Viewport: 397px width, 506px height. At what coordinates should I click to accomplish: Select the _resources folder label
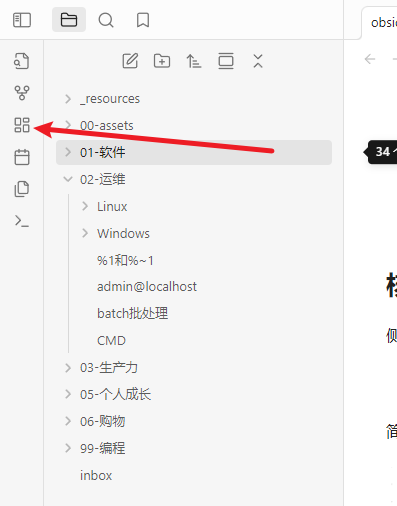tap(110, 99)
